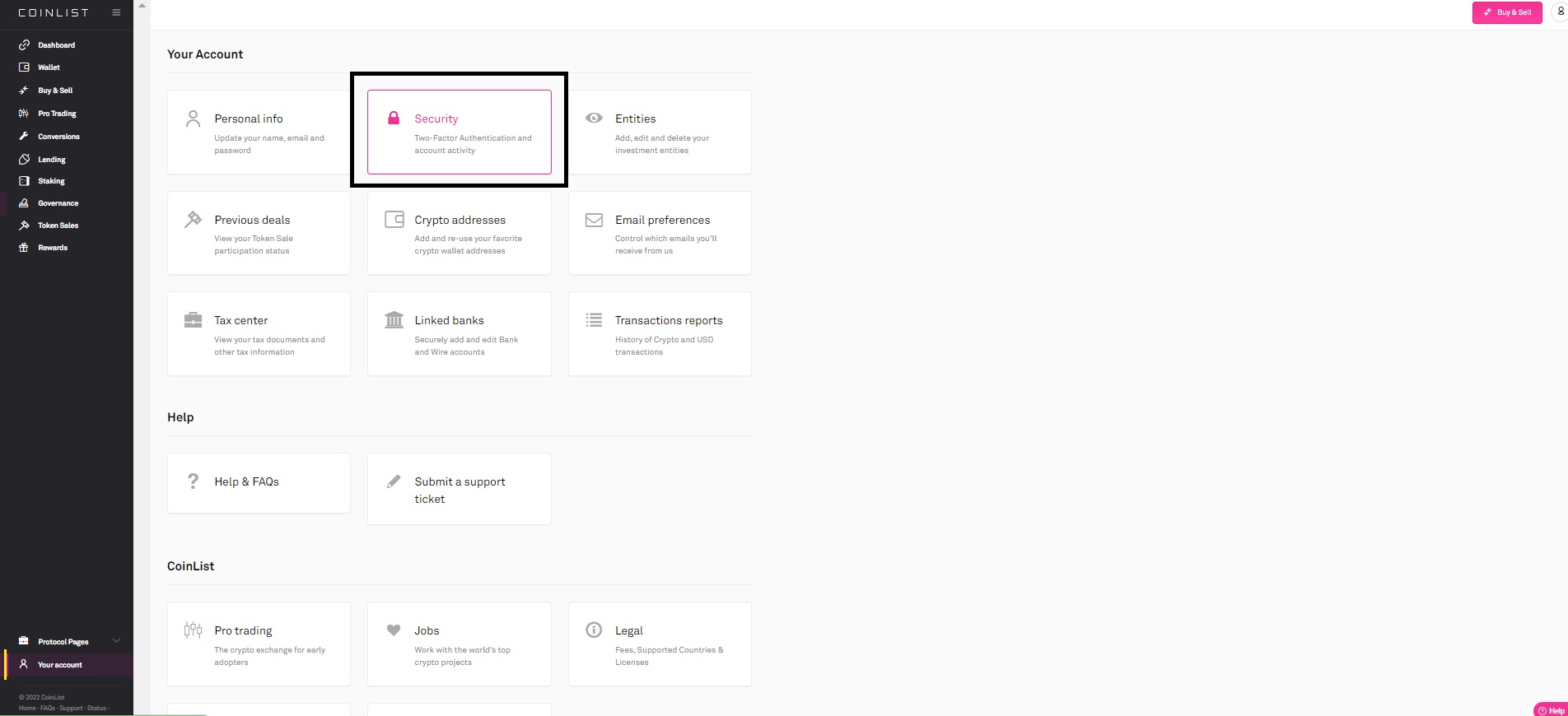
Task: Click the briefcase icon on the Tax center card
Action: coord(194,320)
